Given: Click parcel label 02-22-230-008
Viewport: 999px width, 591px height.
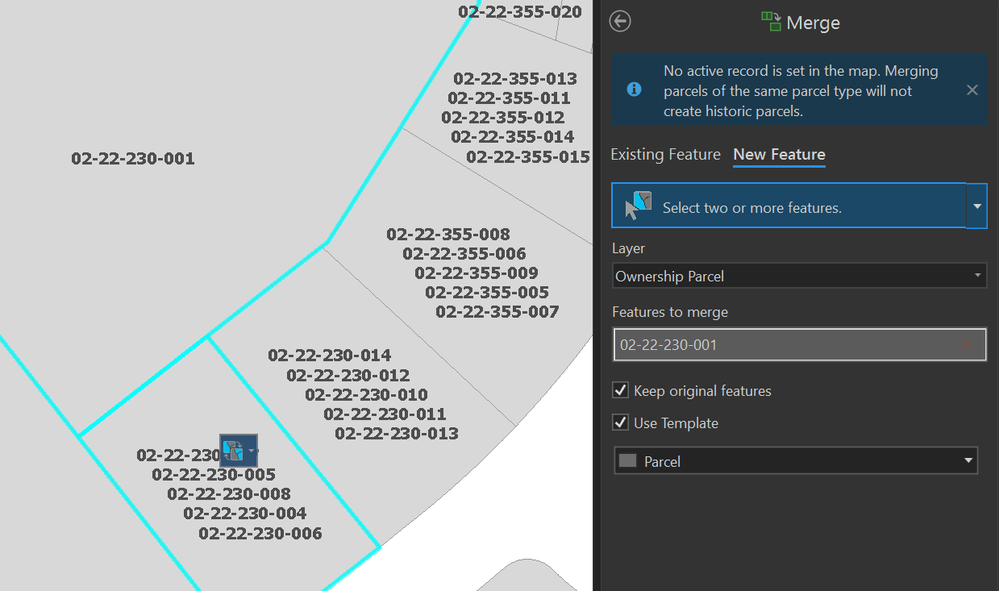Looking at the screenshot, I should pos(229,494).
